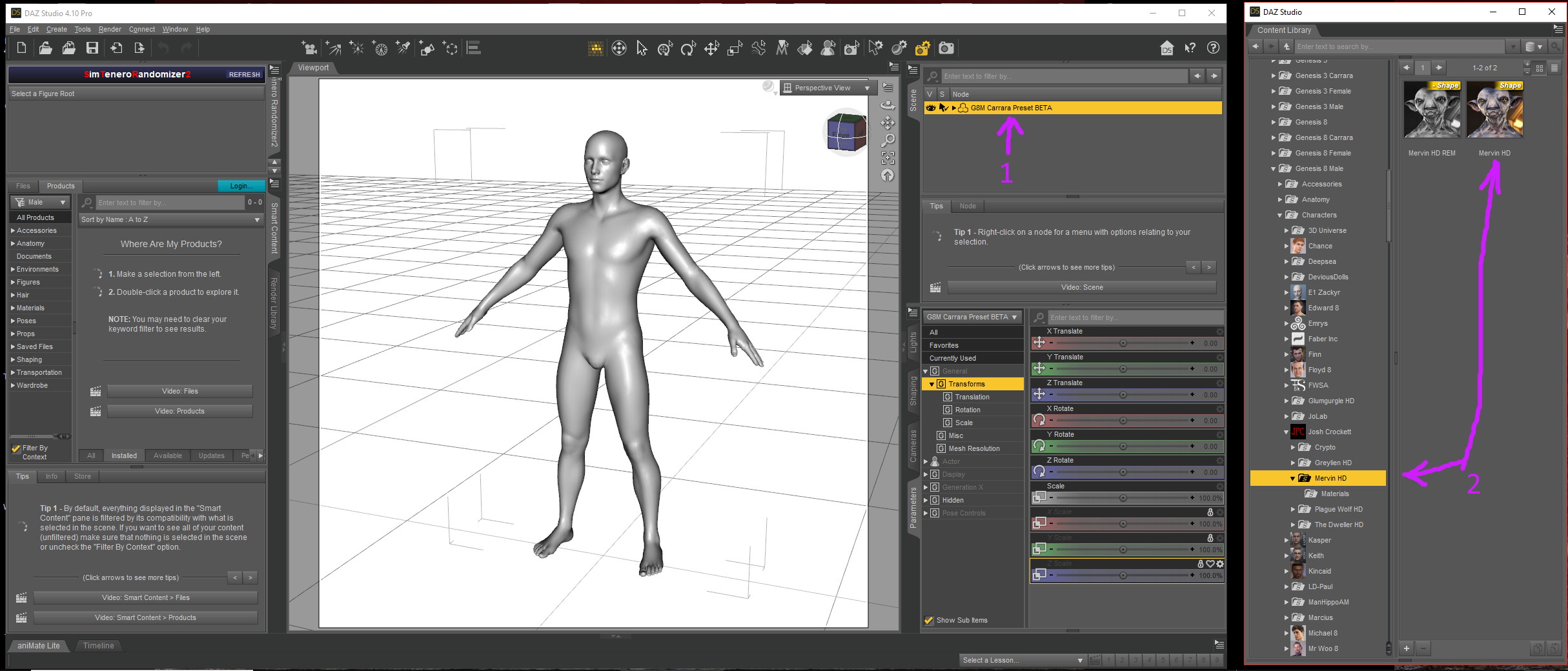Screen dimensions: 1568x671
Task: Select the Translate tool in toolbar
Action: (x=711, y=48)
